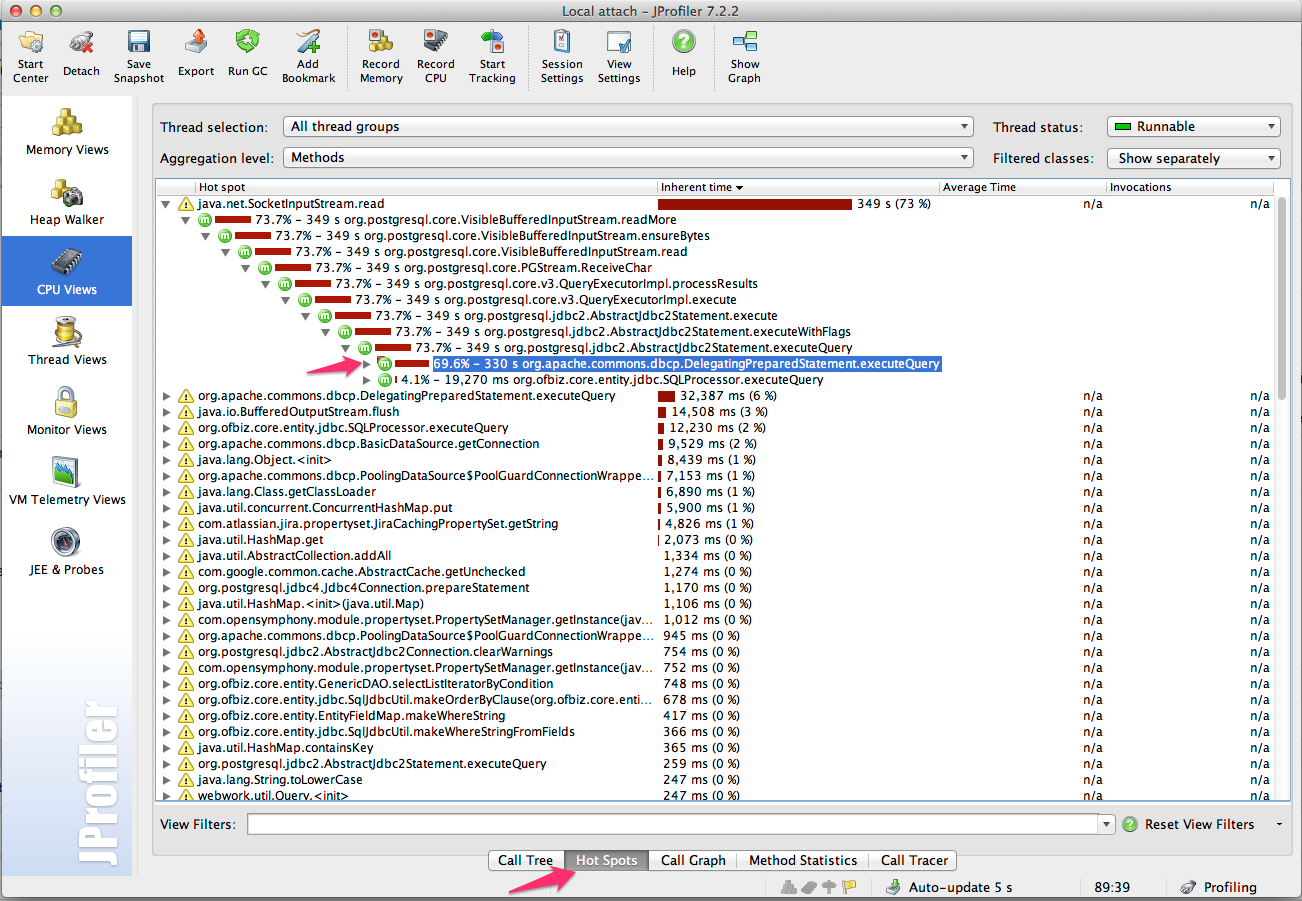Open JEE & Probes section
Image resolution: width=1302 pixels, height=901 pixels.
tap(67, 551)
